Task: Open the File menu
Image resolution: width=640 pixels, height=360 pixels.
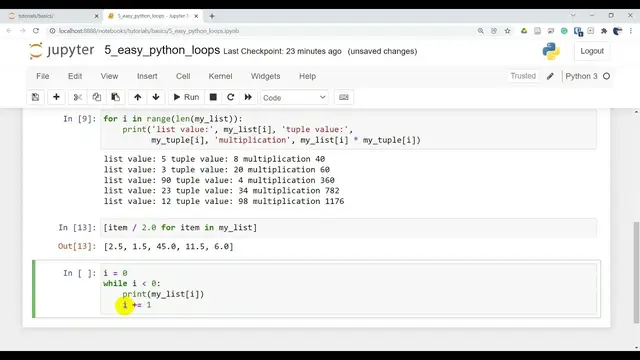Action: point(42,76)
